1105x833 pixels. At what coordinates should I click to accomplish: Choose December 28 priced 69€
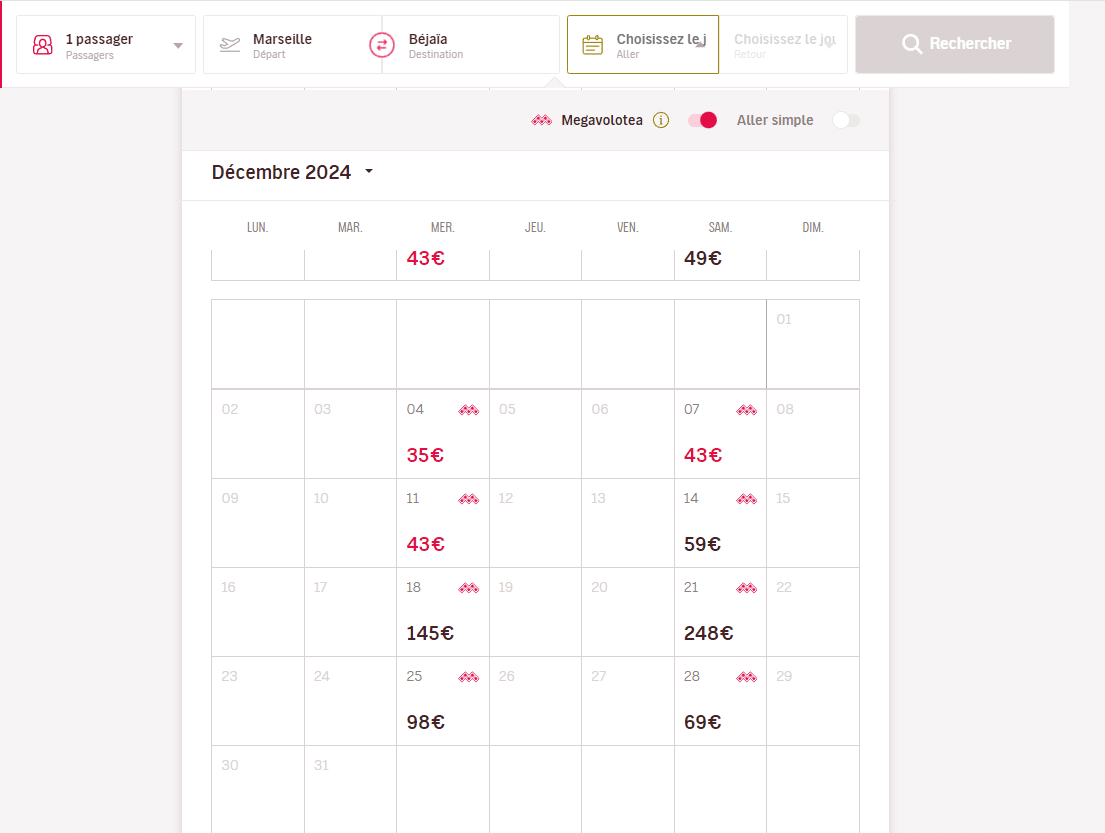720,701
